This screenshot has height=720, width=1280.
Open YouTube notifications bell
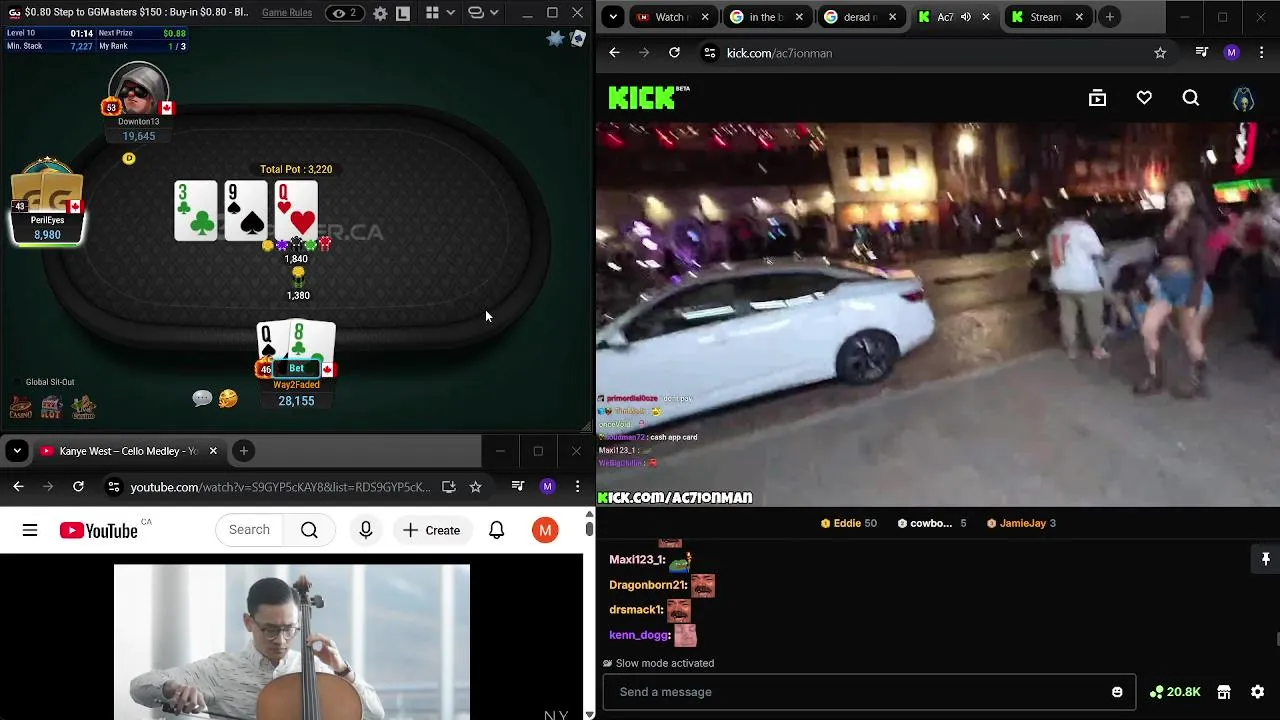click(496, 530)
